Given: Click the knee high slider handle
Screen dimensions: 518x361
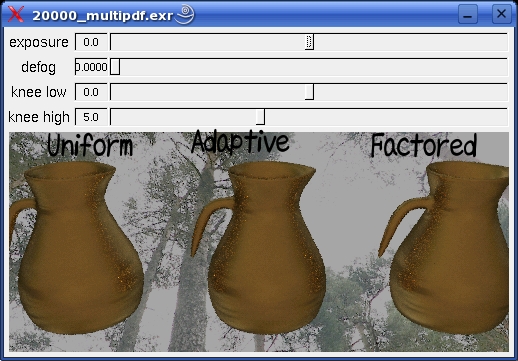Looking at the screenshot, I should [261, 117].
